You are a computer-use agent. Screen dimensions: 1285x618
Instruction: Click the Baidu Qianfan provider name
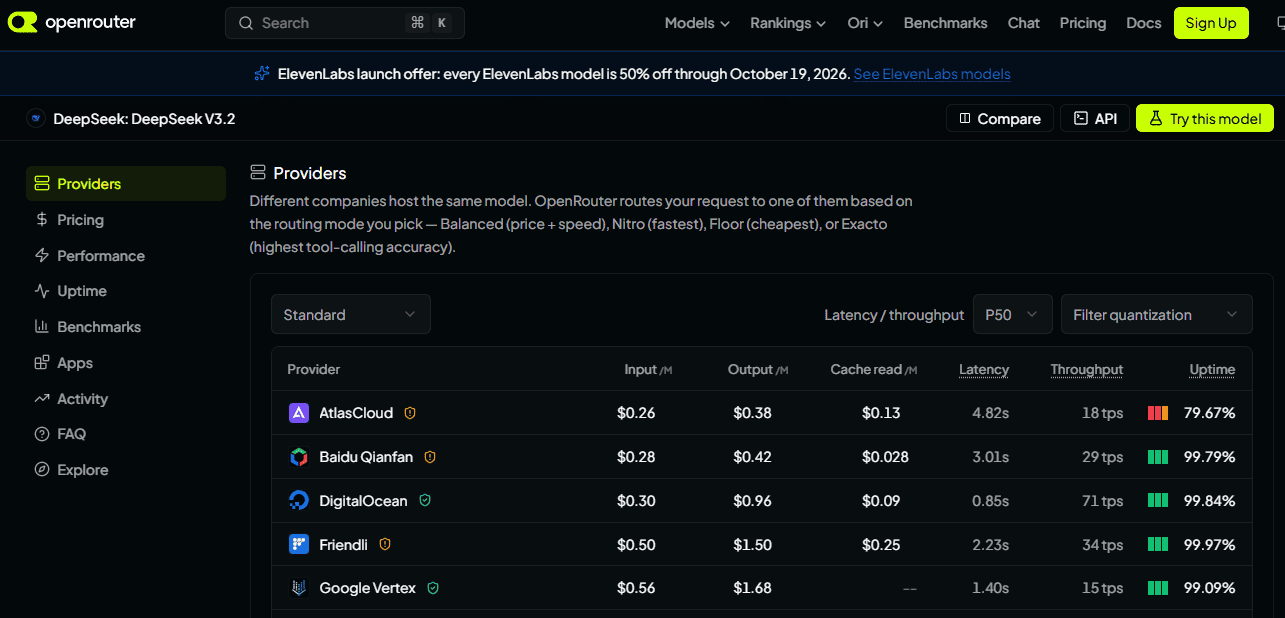point(366,457)
